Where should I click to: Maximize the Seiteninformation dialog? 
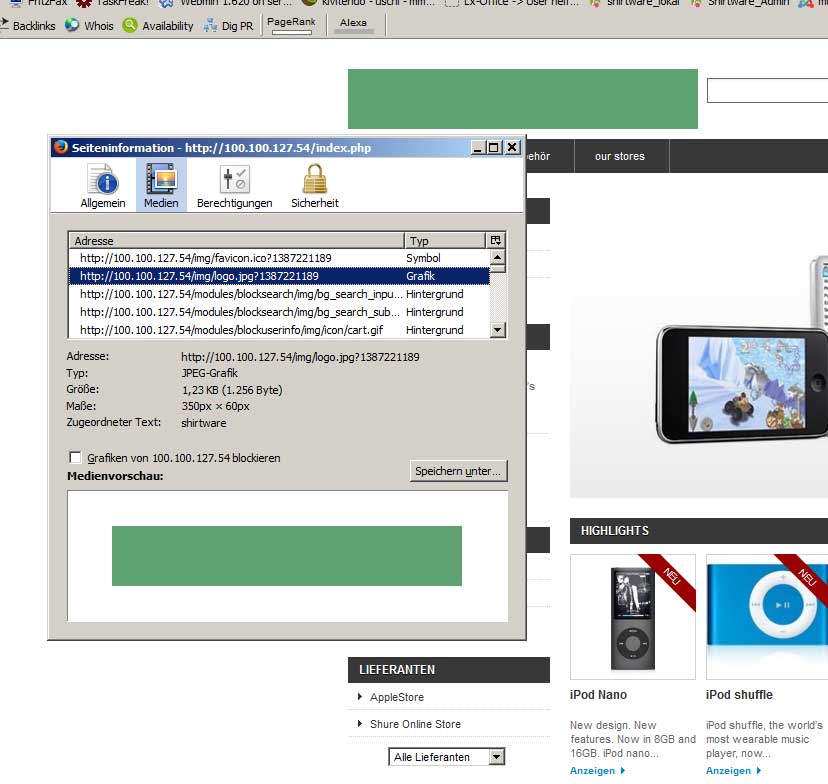[494, 147]
